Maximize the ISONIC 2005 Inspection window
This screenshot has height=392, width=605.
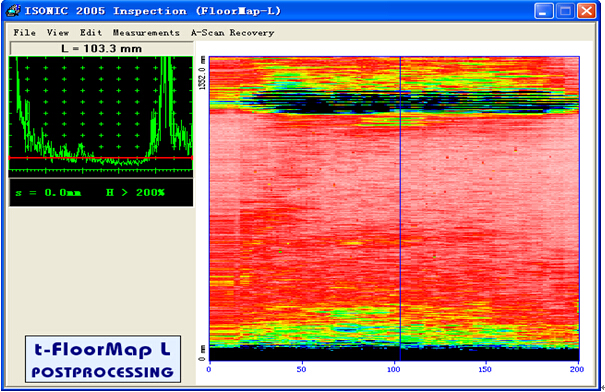tap(565, 11)
